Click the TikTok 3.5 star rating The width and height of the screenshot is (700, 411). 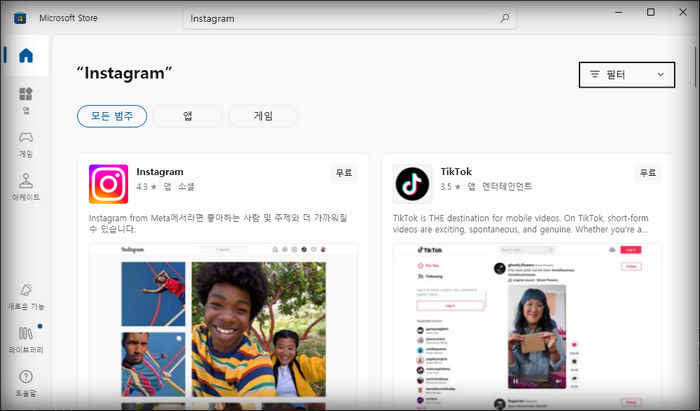[450, 187]
